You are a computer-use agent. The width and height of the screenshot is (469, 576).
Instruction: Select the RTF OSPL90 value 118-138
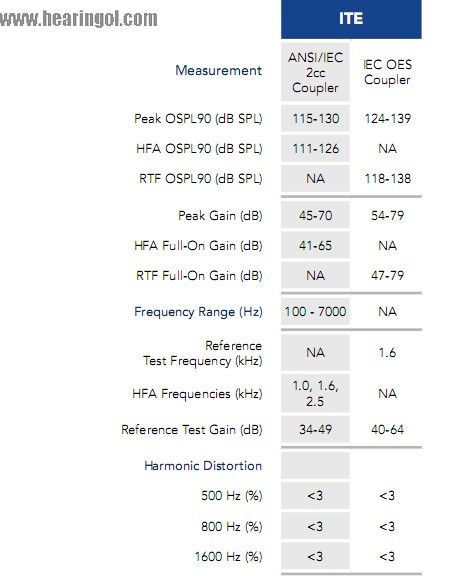[387, 179]
